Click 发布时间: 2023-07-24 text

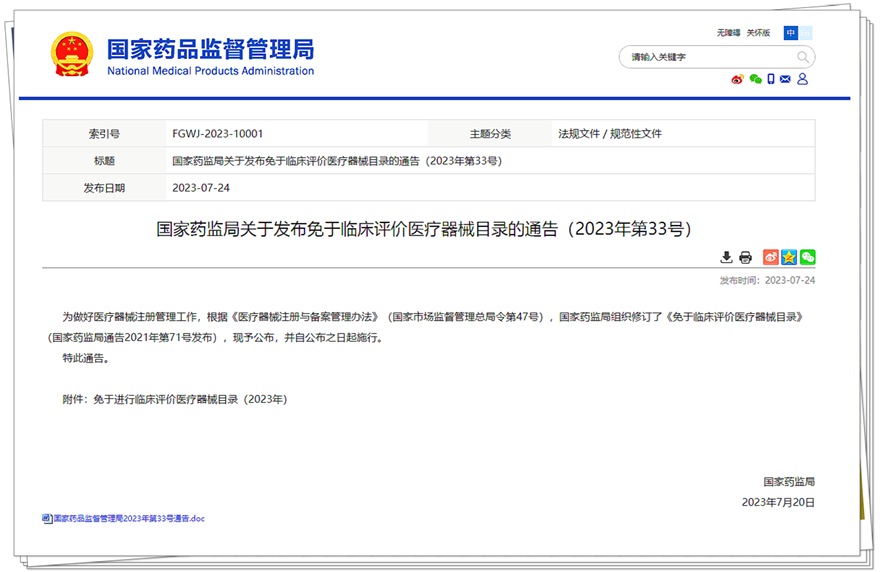coord(767,280)
